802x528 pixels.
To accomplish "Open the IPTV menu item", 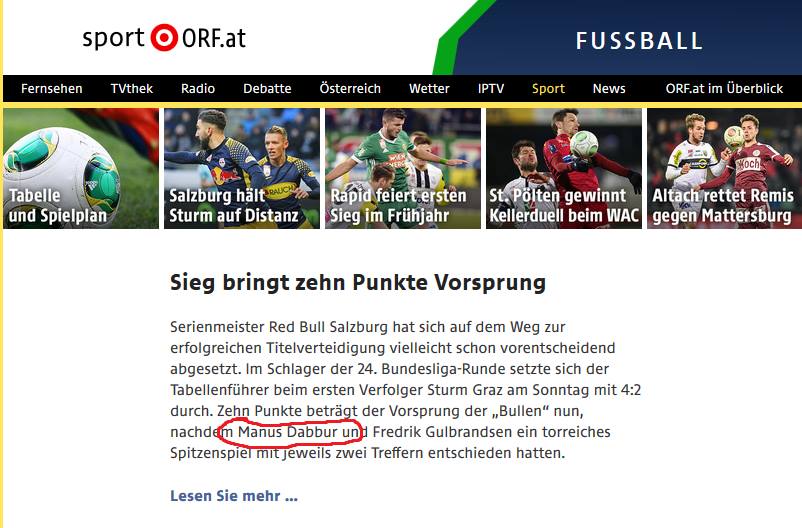I will pos(491,89).
